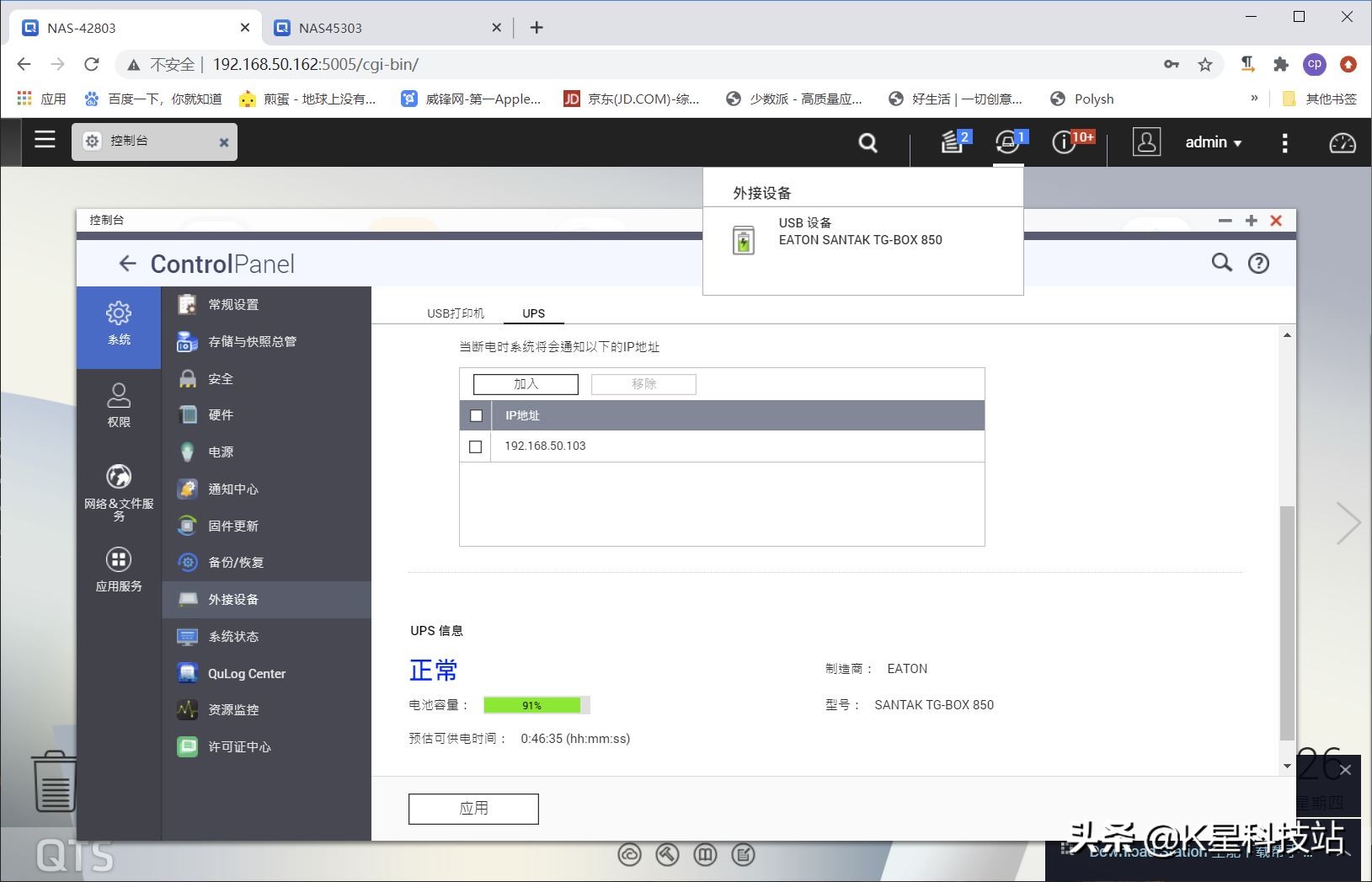The image size is (1372, 882).
Task: Click the EATON SANTAK UPS device icon
Action: 743,240
